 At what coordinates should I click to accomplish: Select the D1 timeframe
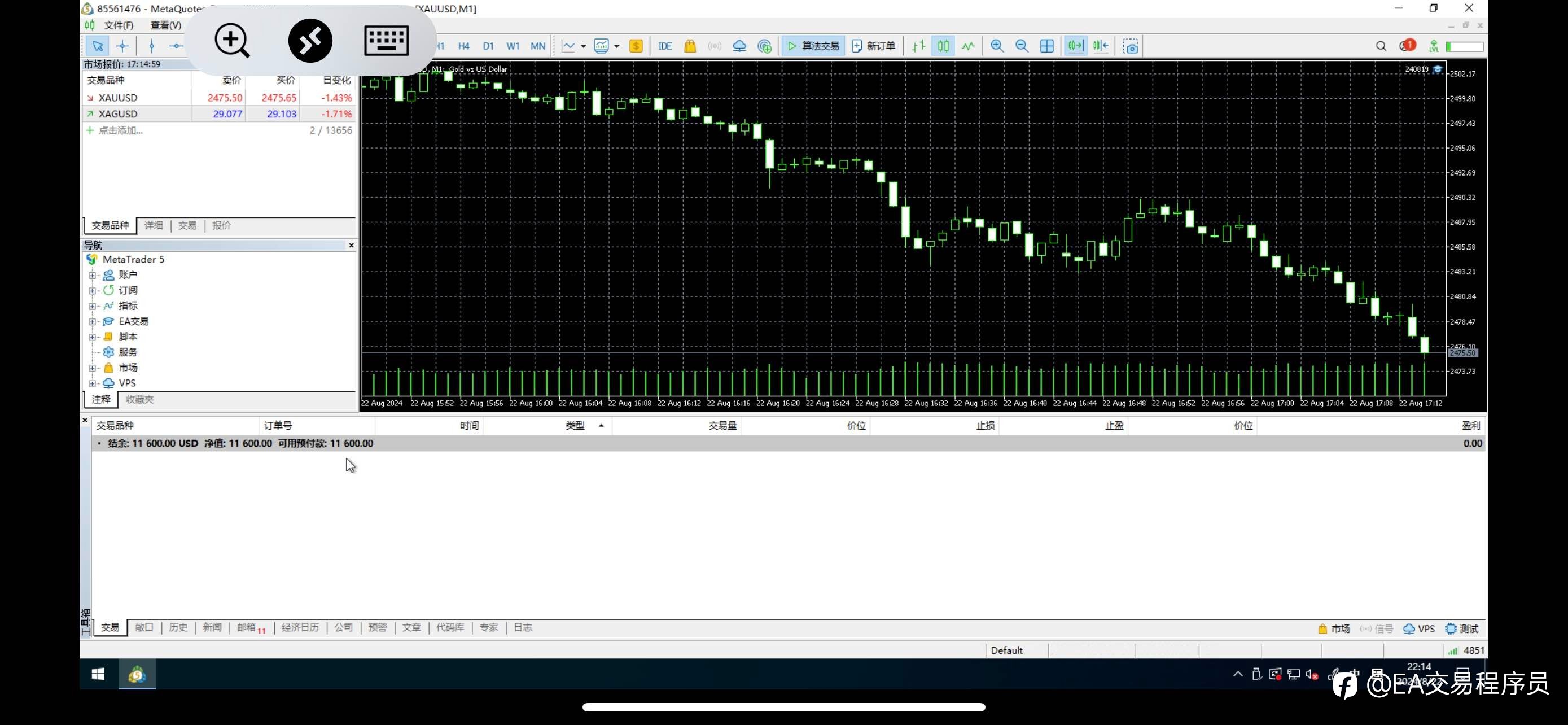488,46
